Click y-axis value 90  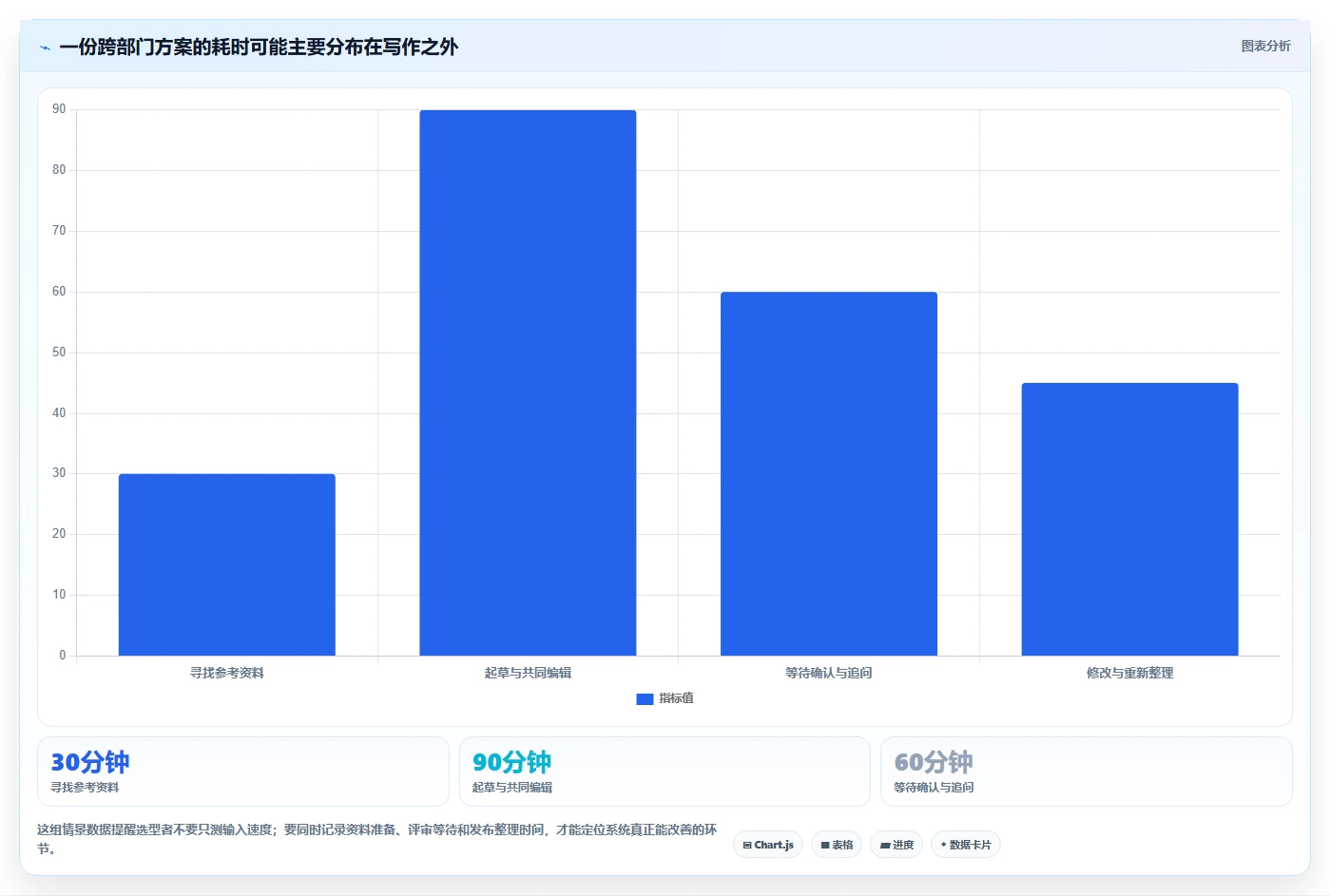(59, 109)
